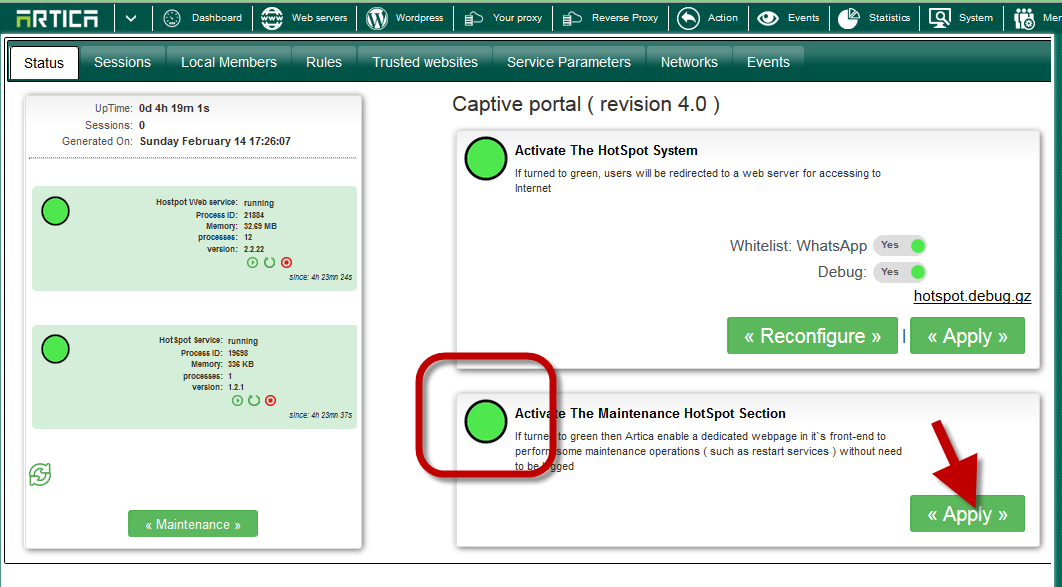This screenshot has width=1062, height=587.
Task: Open the System monitor icon
Action: (939, 18)
